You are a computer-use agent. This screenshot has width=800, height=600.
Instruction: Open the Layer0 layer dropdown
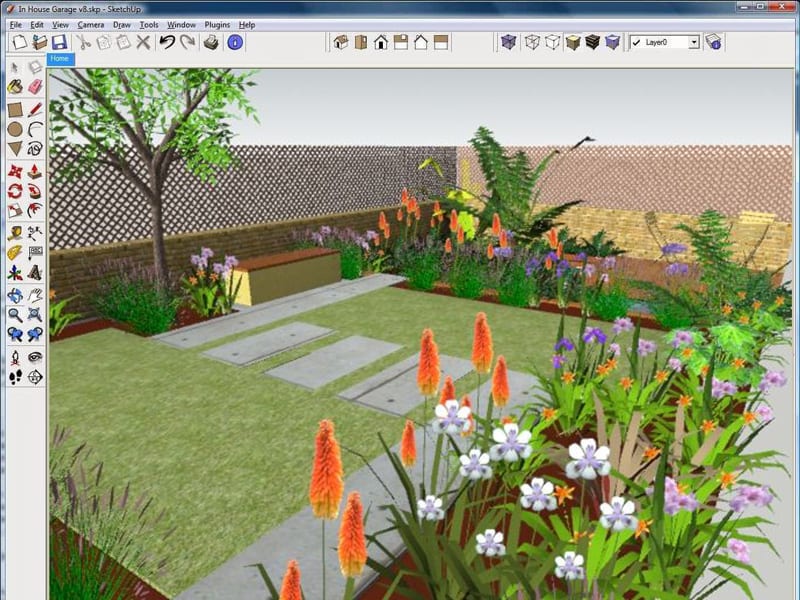coord(694,42)
